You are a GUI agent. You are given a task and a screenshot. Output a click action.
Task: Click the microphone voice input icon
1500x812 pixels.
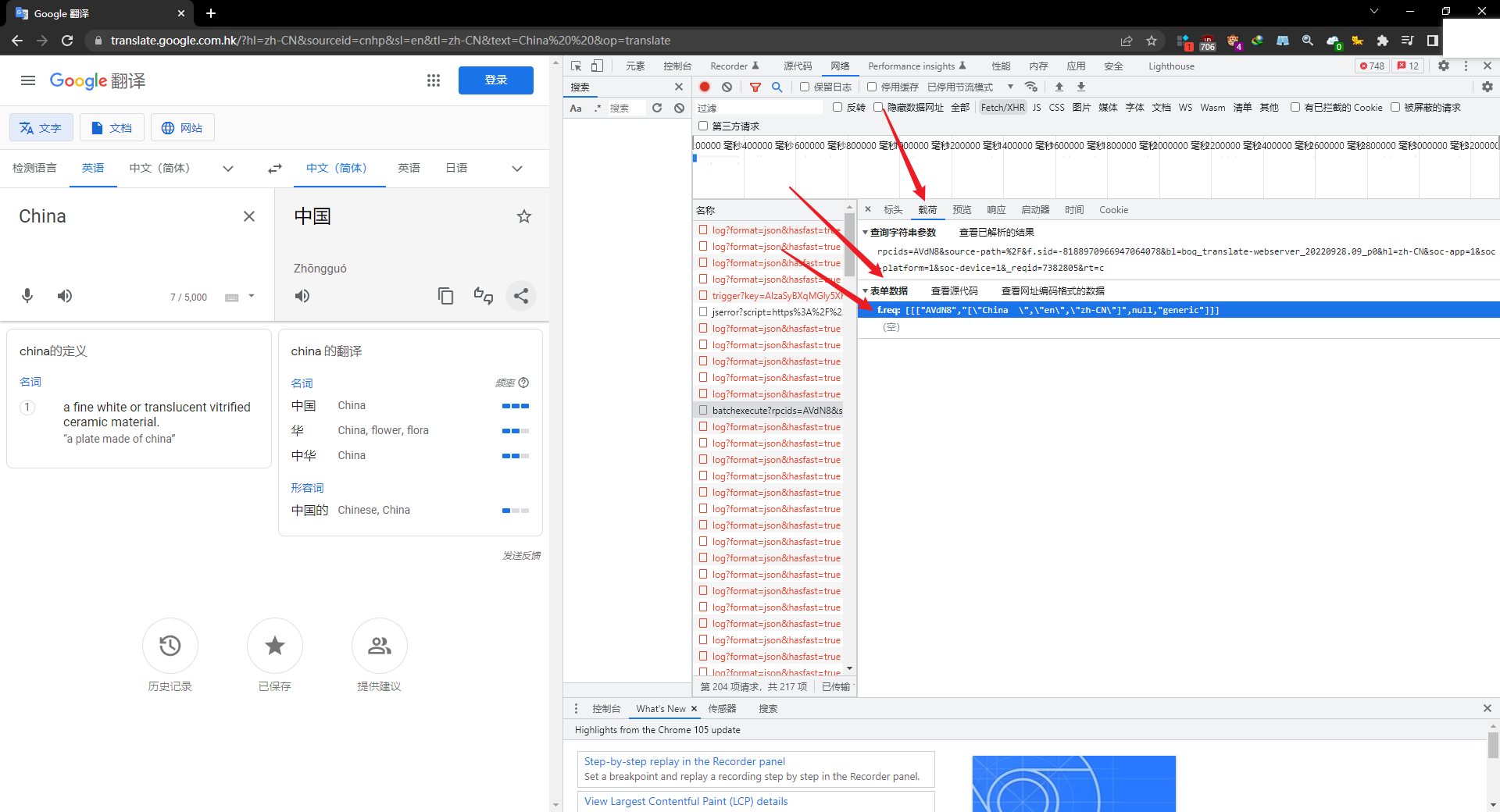tap(27, 296)
